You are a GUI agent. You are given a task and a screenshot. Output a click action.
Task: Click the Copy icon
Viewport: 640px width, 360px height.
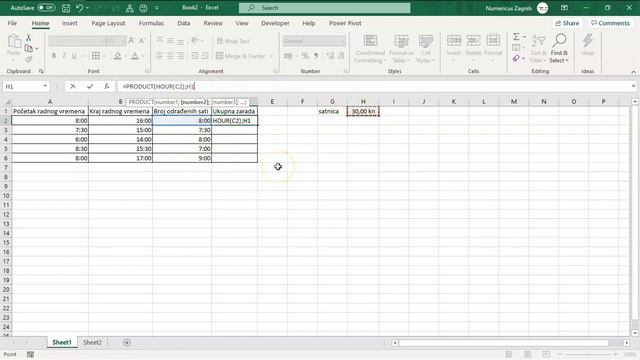(x=29, y=49)
